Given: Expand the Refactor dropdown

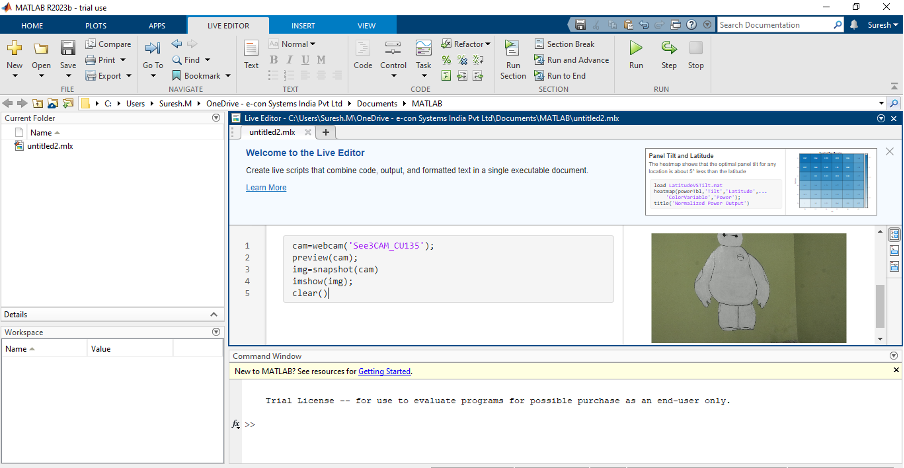Looking at the screenshot, I should point(487,44).
